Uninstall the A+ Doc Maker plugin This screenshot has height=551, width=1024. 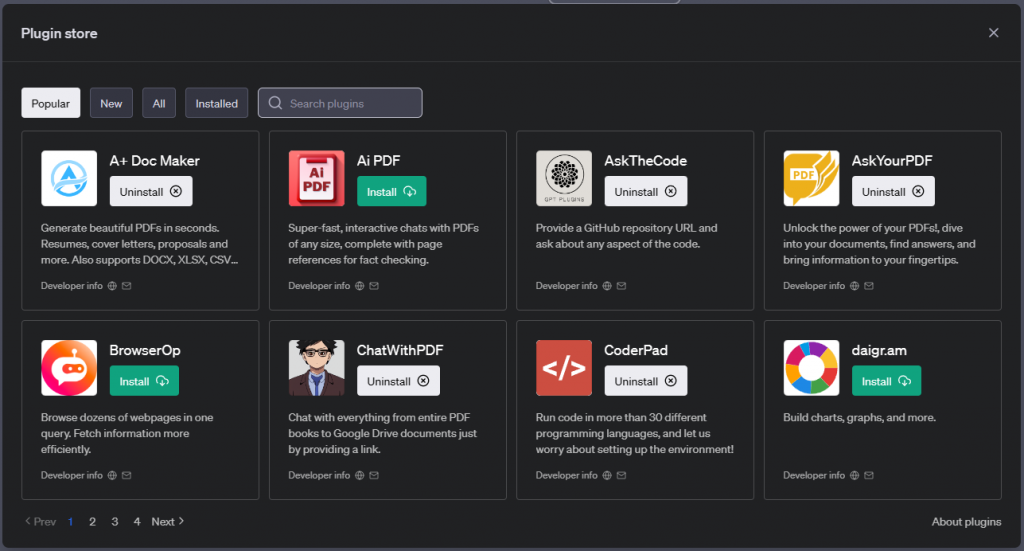151,191
